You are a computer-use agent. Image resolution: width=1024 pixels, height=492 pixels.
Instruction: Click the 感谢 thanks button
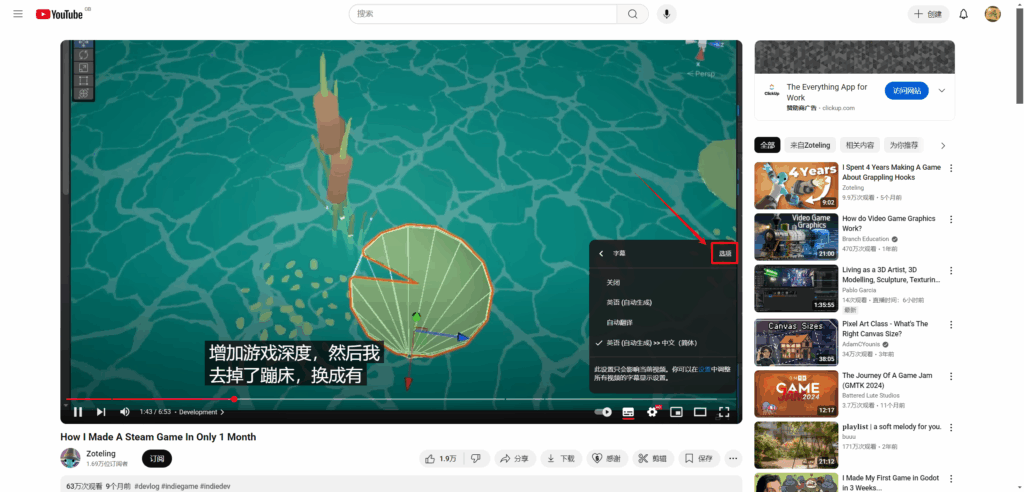pyautogui.click(x=607, y=459)
